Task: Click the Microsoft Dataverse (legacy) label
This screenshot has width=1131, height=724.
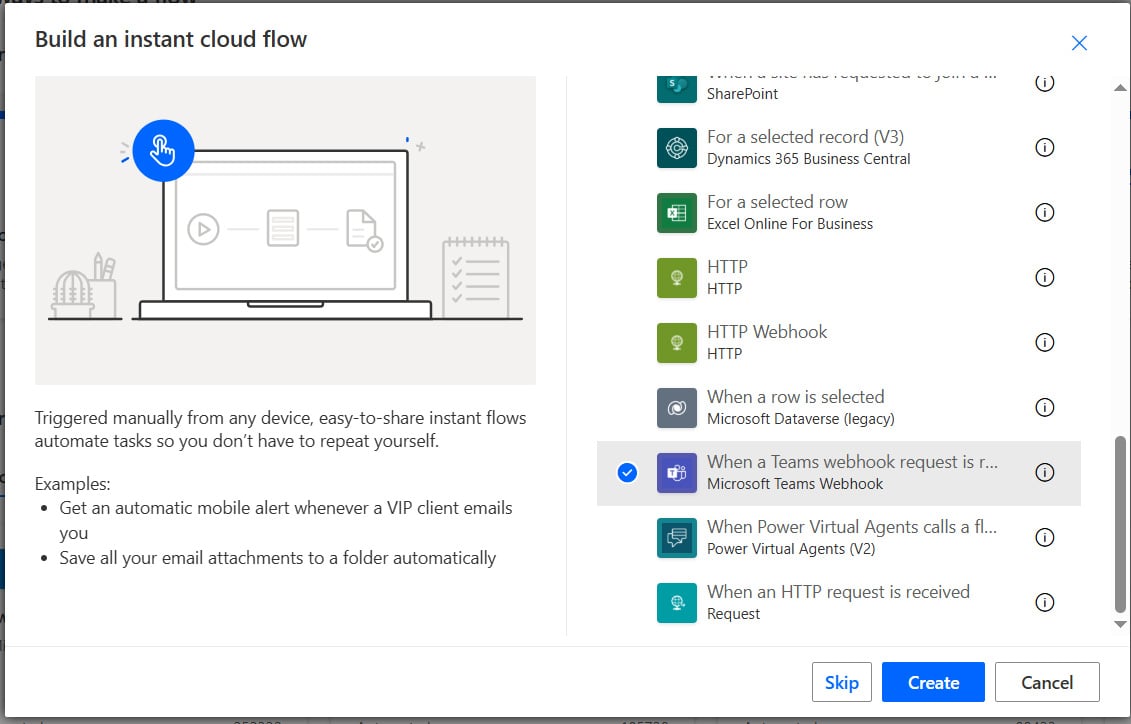Action: [x=801, y=419]
